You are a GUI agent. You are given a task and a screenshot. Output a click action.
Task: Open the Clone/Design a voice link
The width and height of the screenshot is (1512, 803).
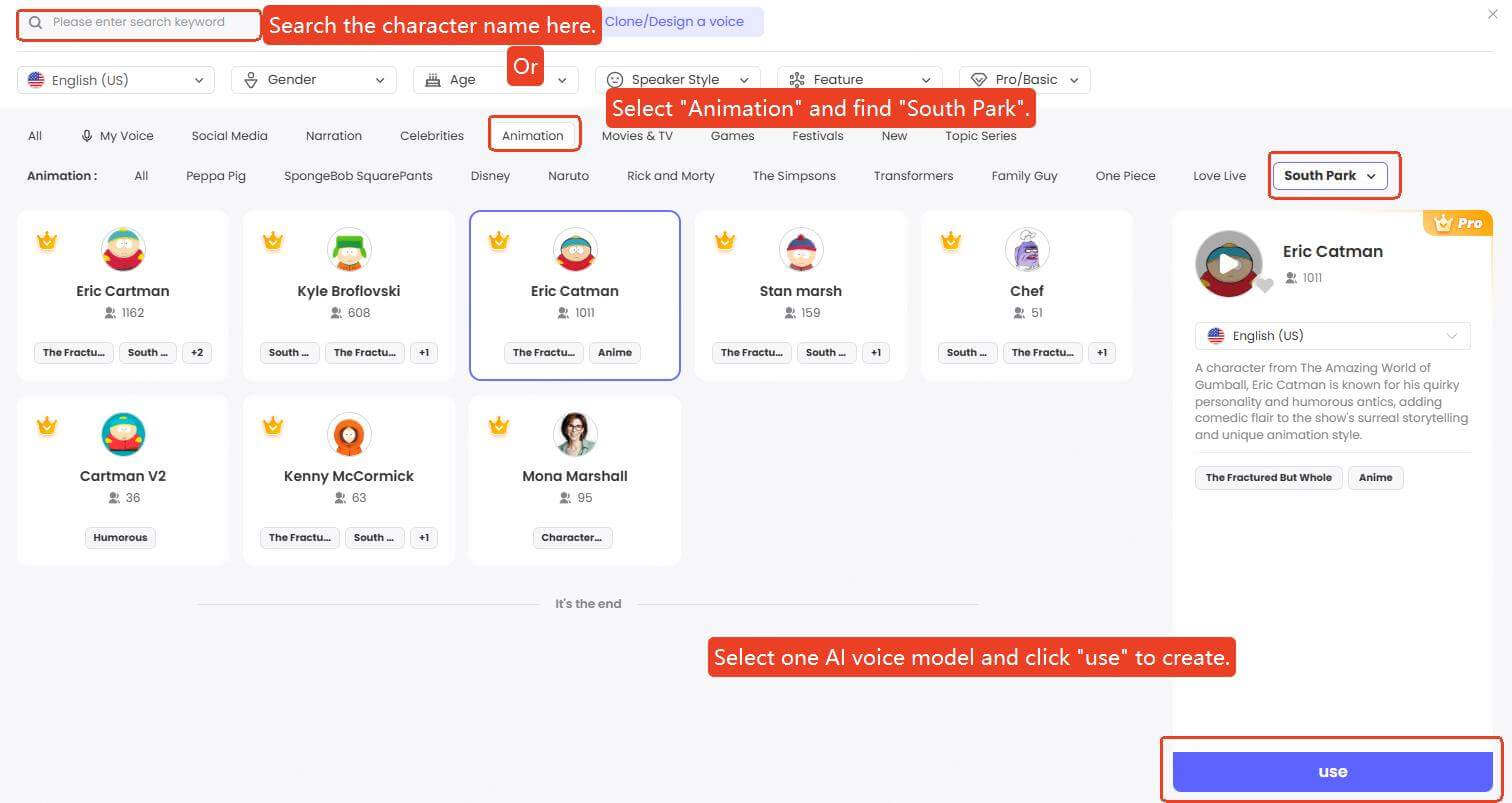[x=677, y=22]
